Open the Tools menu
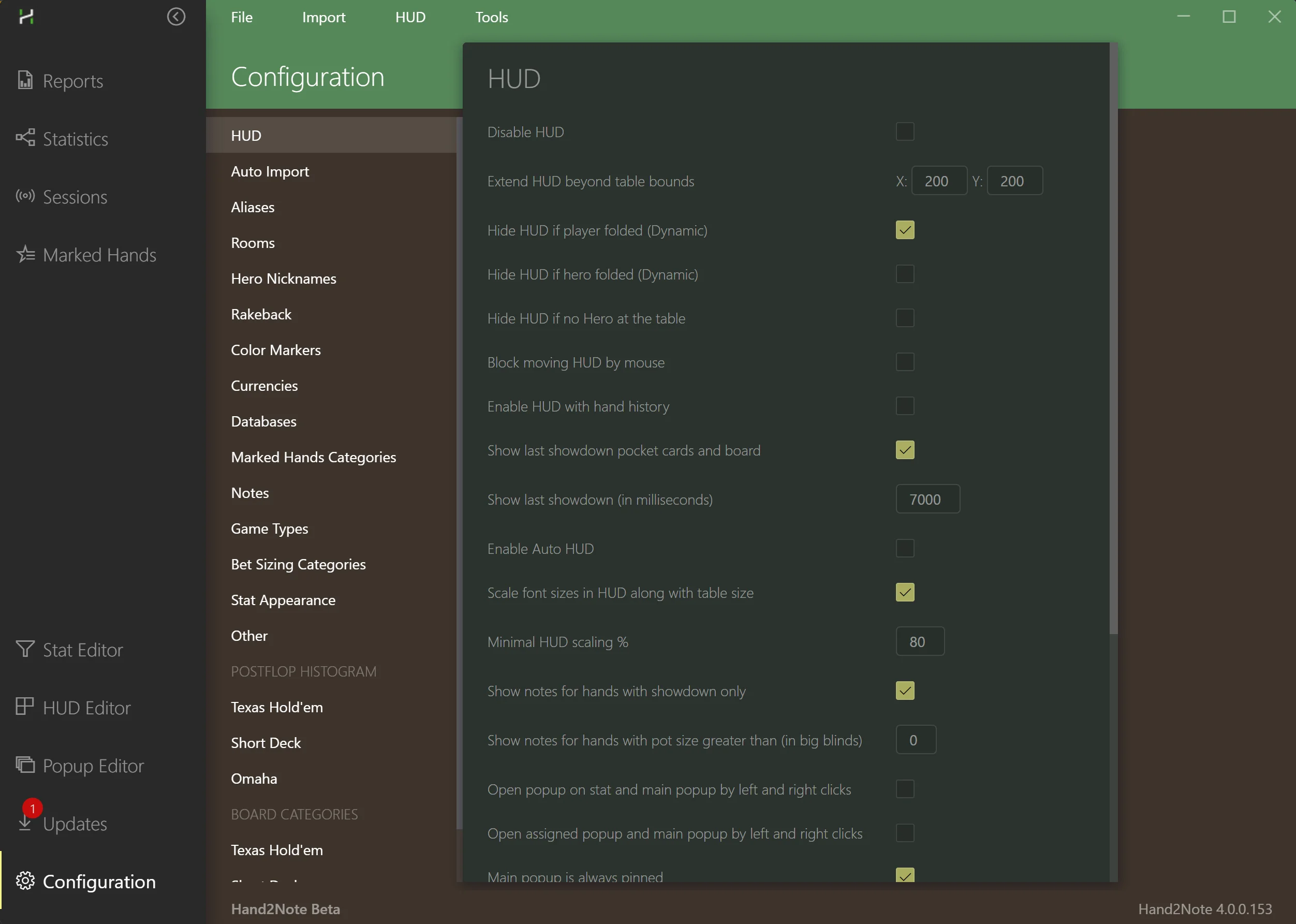 tap(492, 17)
